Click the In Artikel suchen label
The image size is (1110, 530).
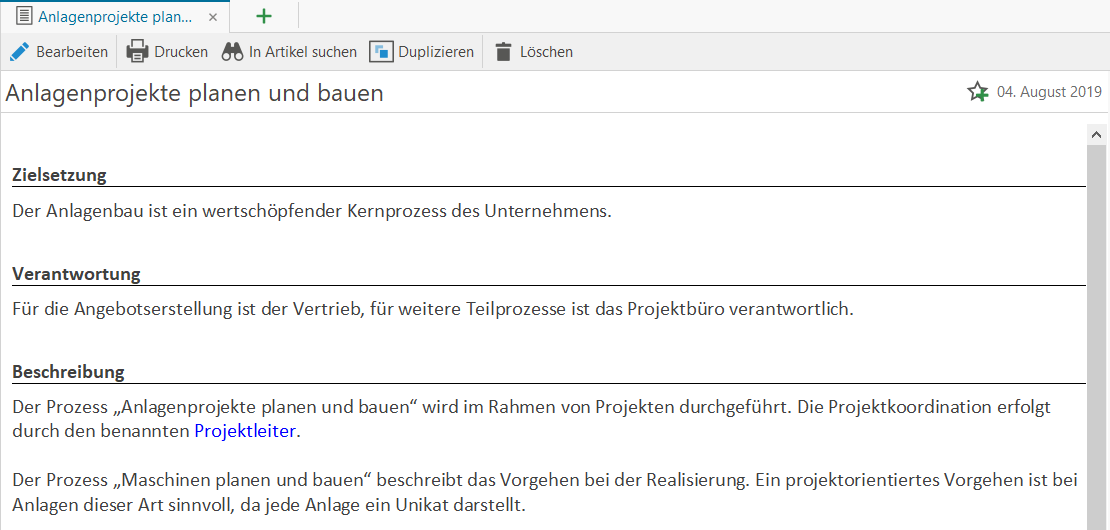click(302, 52)
